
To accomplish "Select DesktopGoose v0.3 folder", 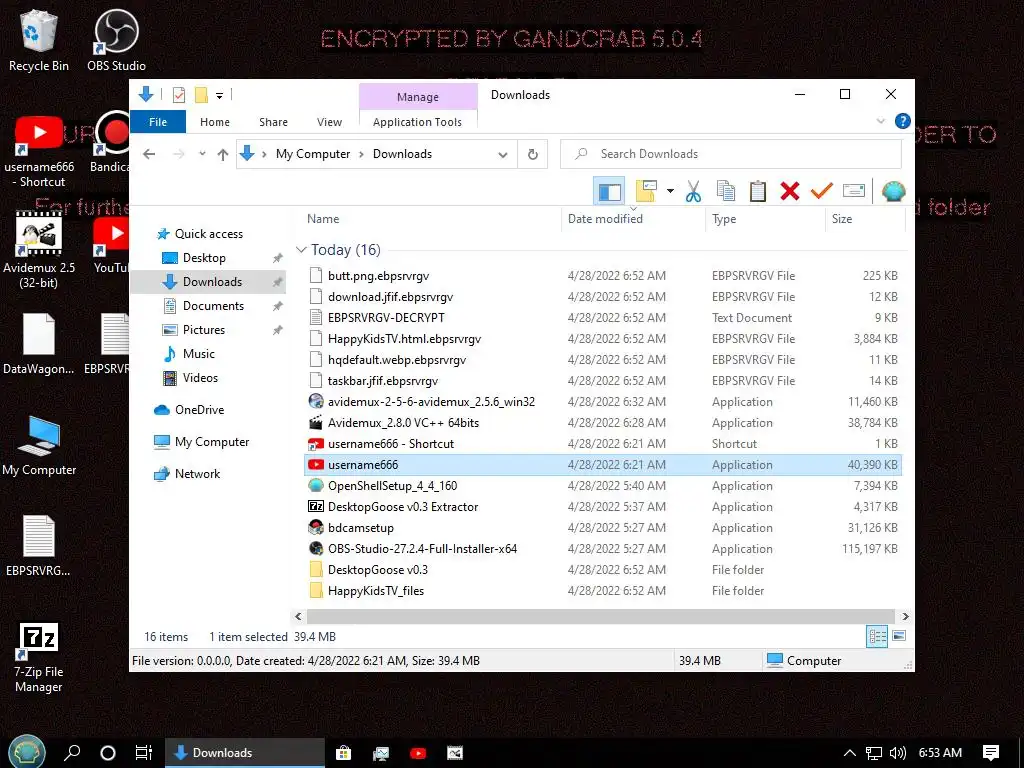I will 377,569.
